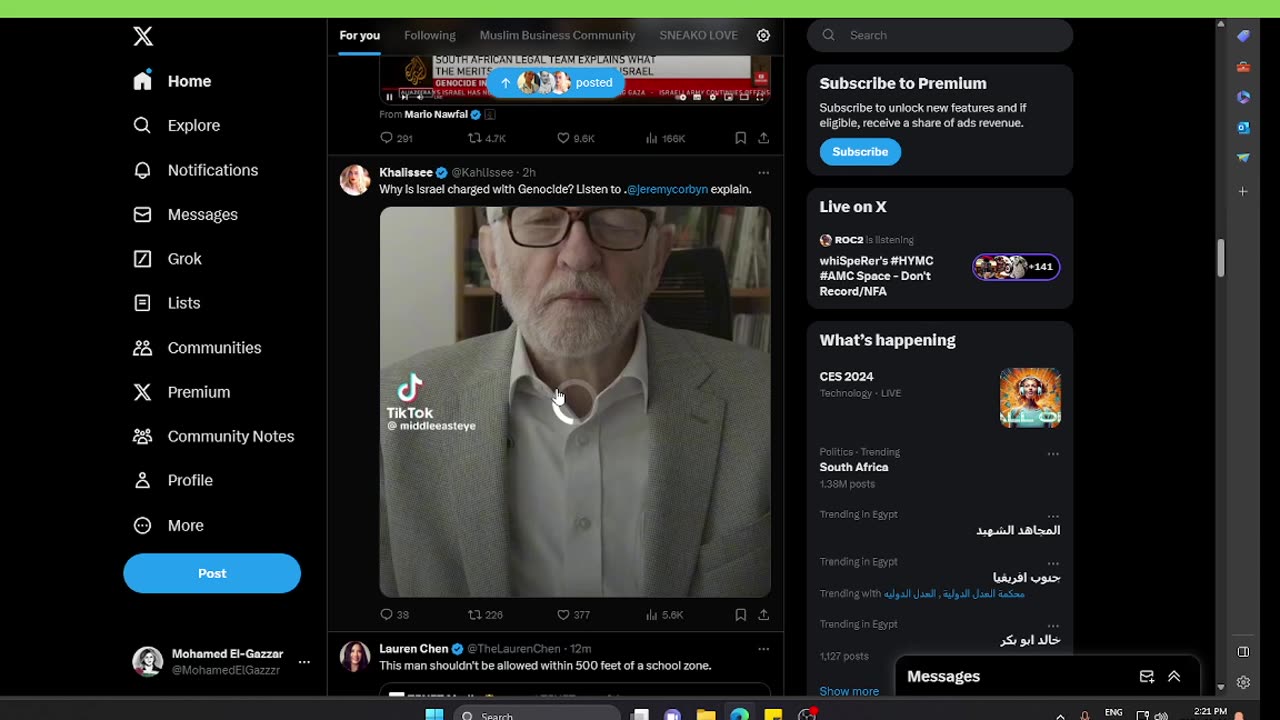This screenshot has width=1280, height=720.
Task: Open Communities page
Action: [197, 347]
